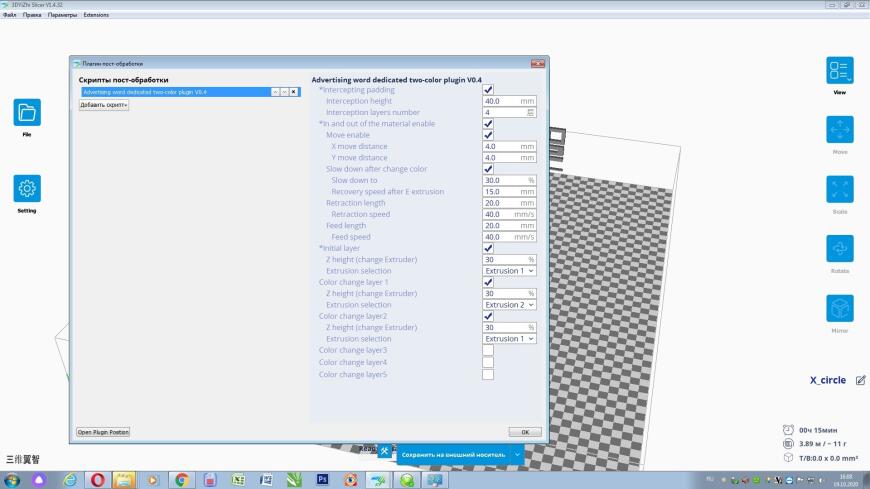Open the Параметры menu
870x489 pixels.
pos(62,15)
